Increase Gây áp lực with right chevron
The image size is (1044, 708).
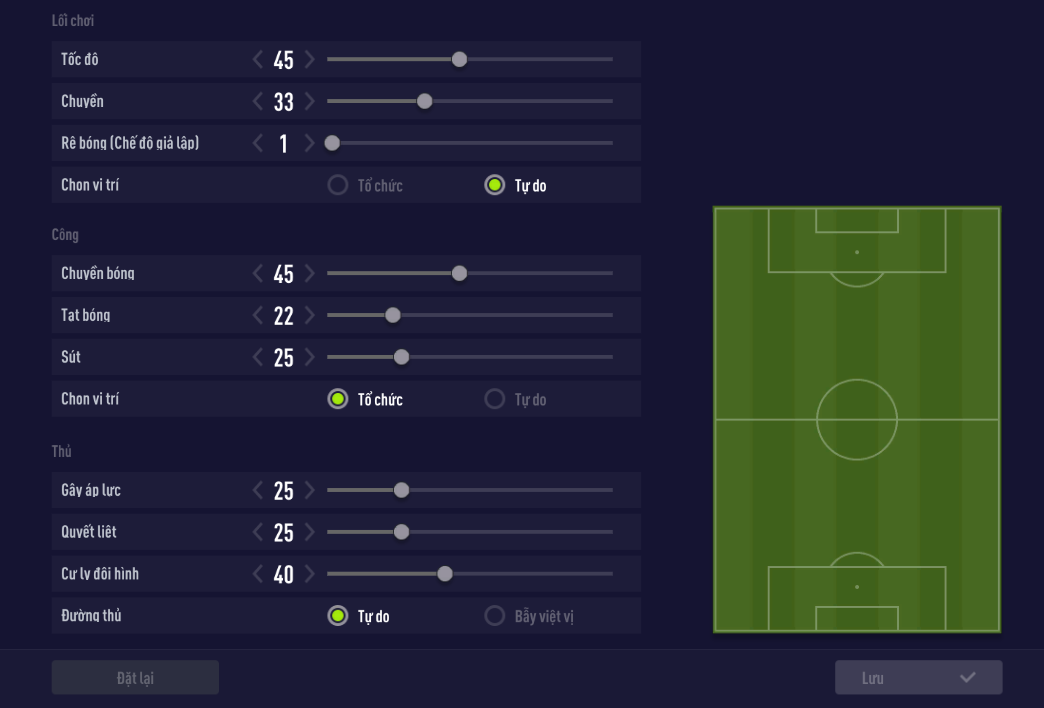point(310,491)
